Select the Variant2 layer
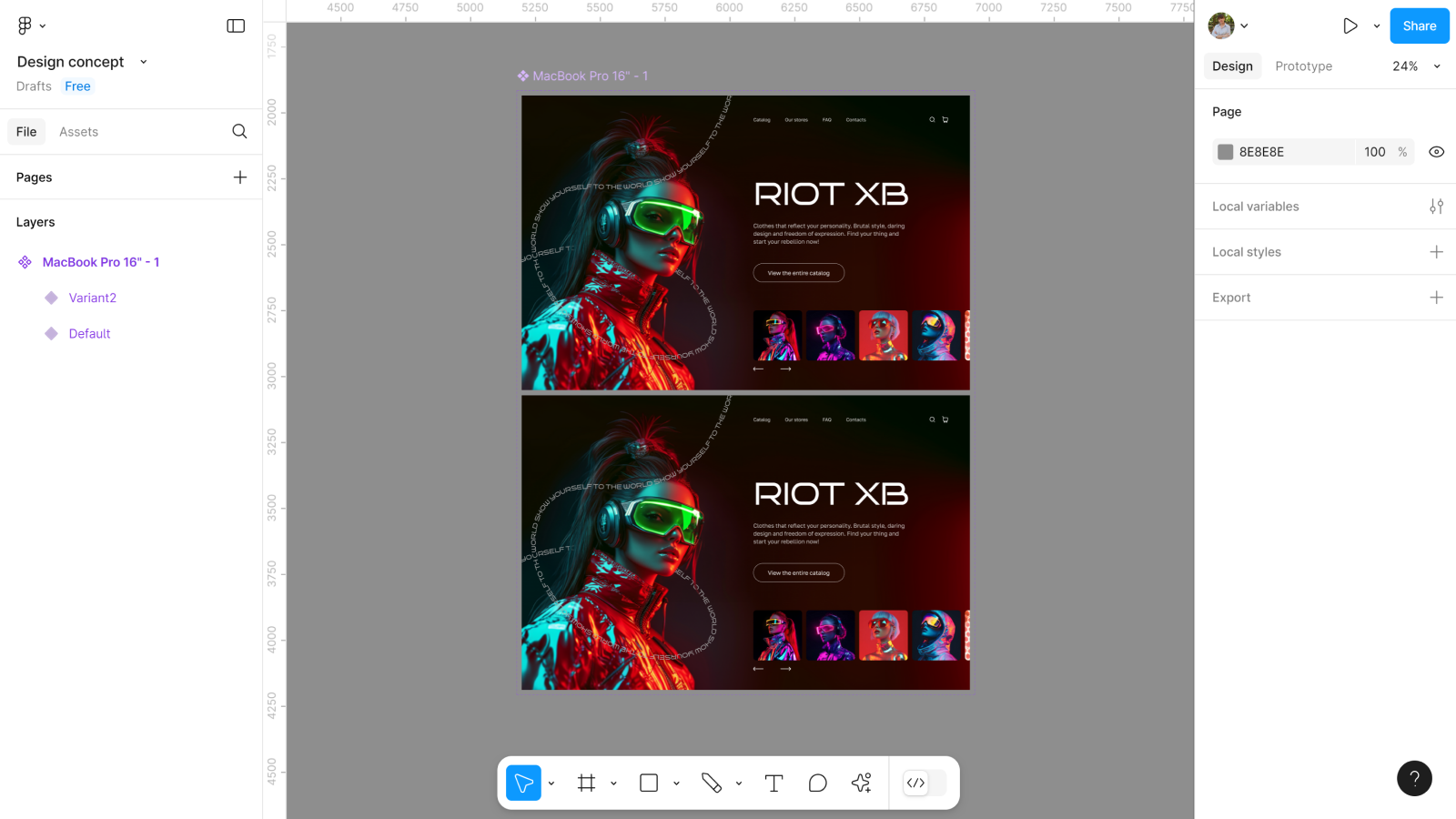Screen dimensions: 1456x819 (x=92, y=298)
